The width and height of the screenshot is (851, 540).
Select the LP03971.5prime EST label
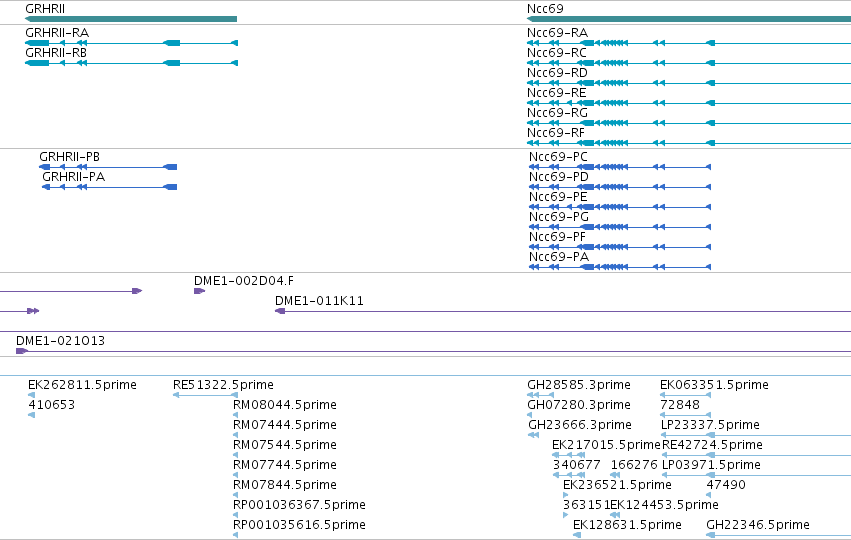(711, 465)
